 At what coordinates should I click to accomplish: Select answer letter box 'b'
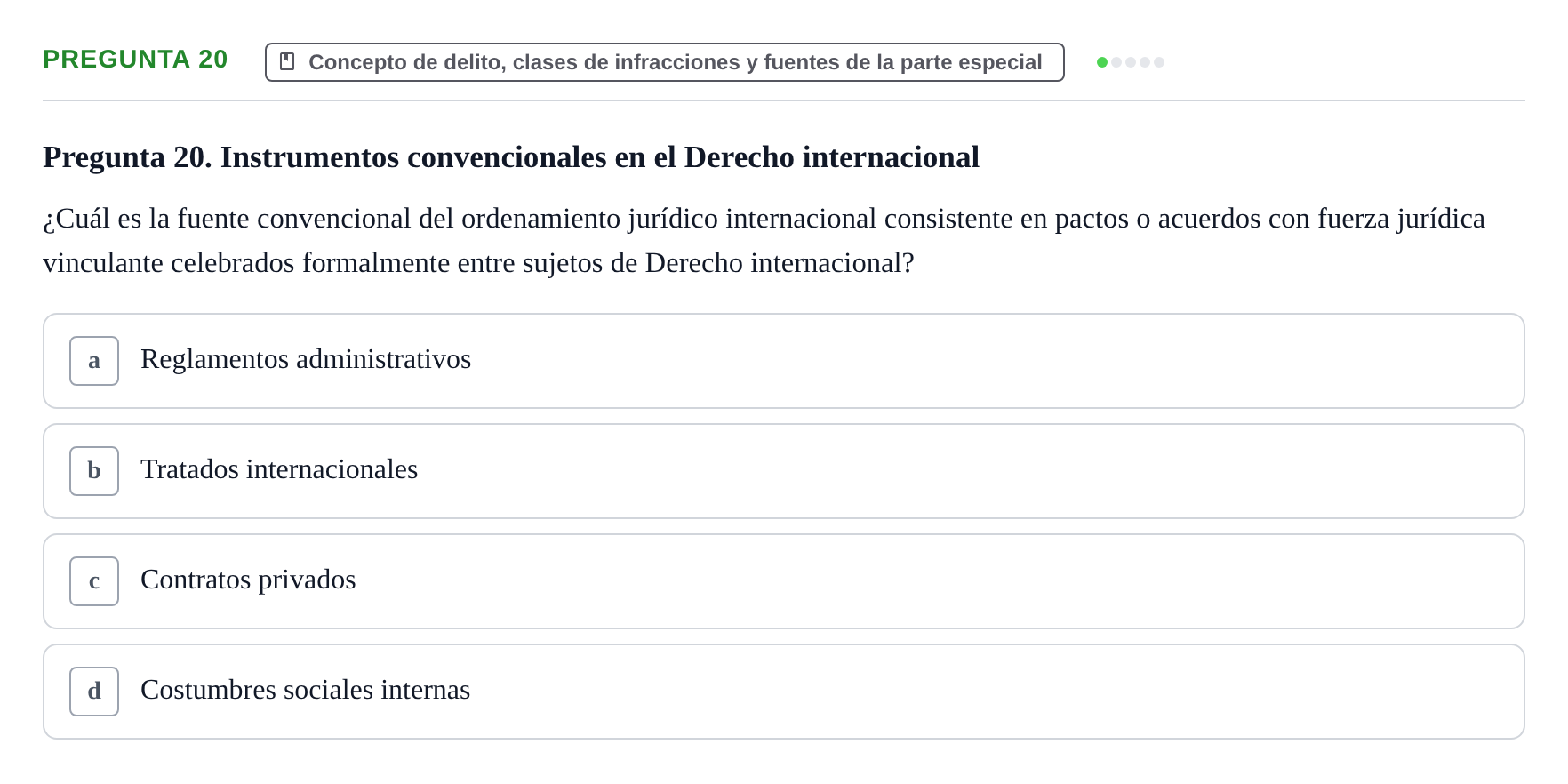click(x=94, y=471)
